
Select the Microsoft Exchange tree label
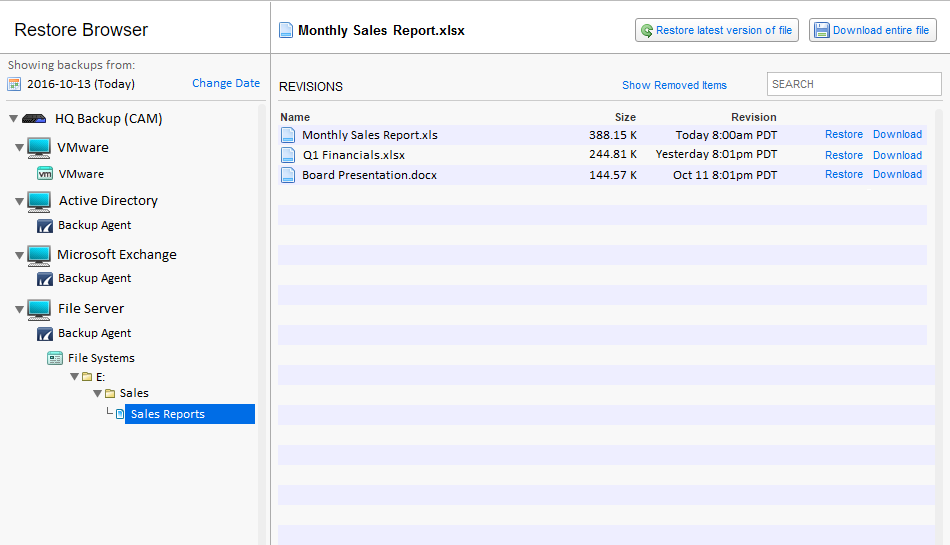pyautogui.click(x=117, y=254)
